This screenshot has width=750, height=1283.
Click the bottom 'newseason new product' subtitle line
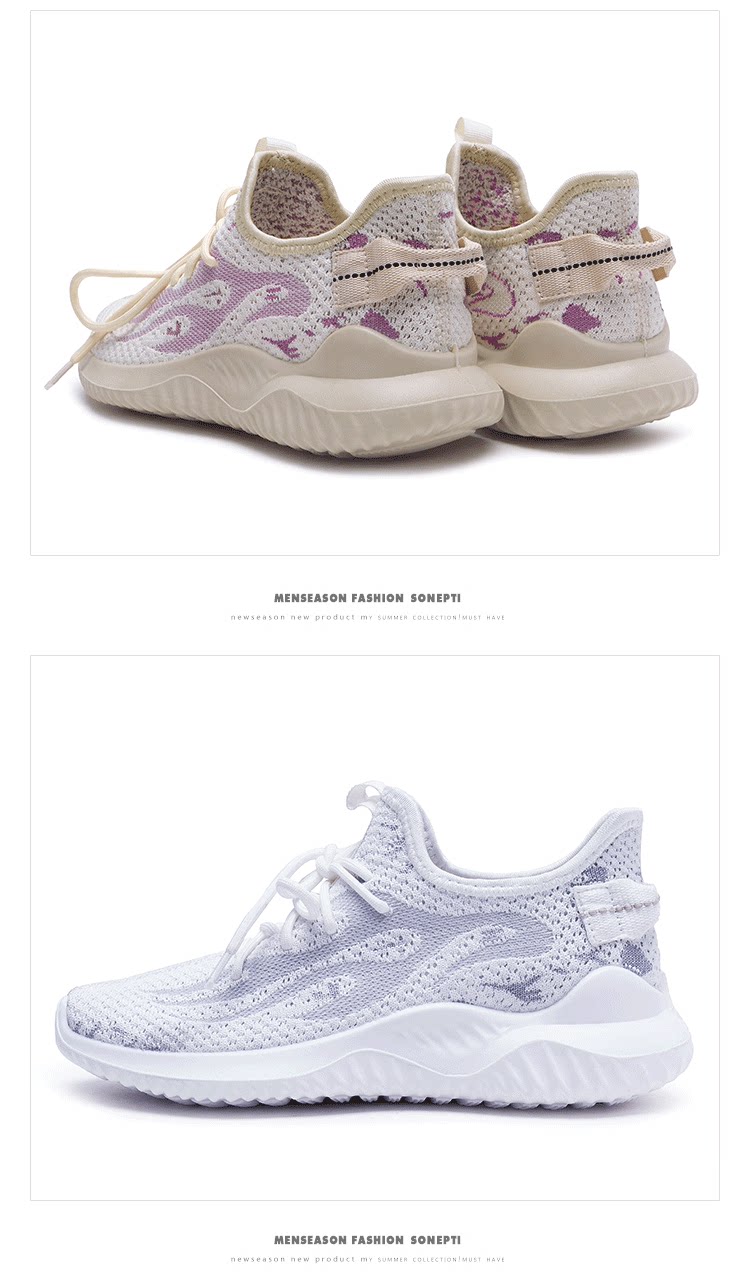[368, 1259]
